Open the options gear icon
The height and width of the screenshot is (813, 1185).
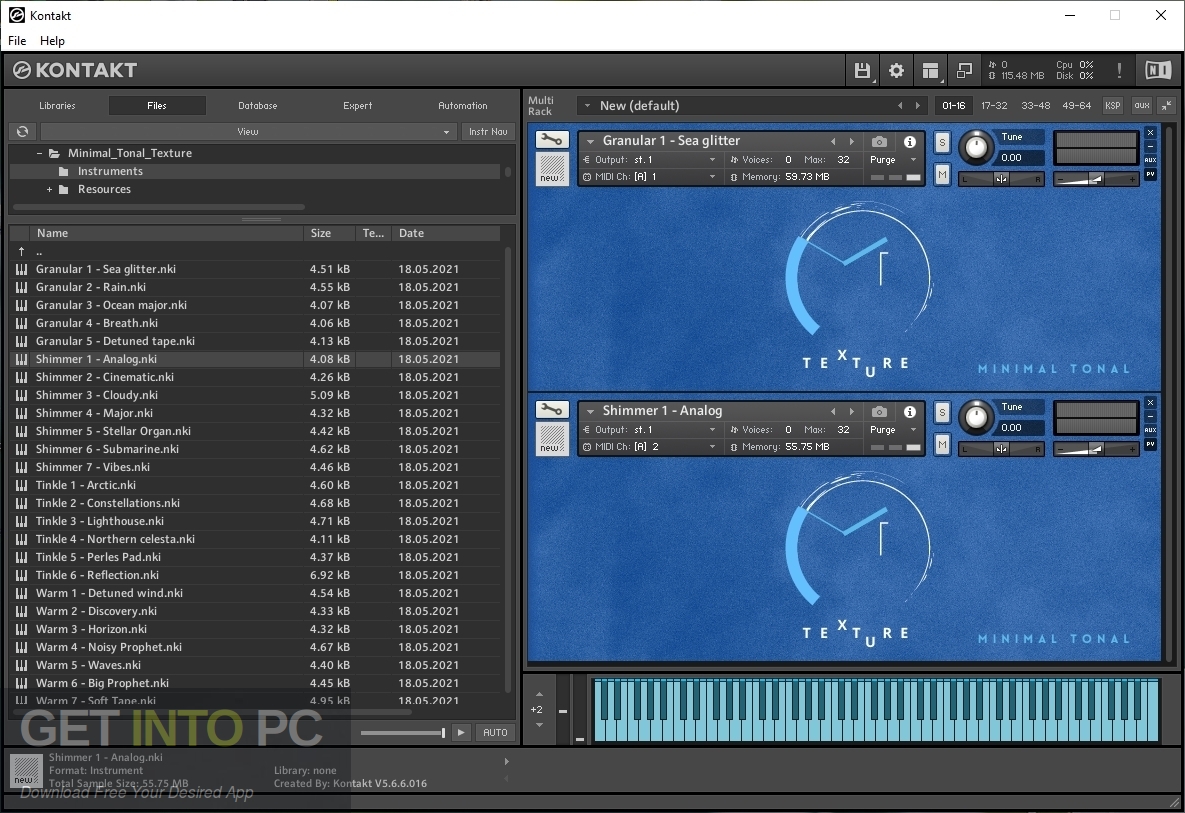pyautogui.click(x=896, y=70)
